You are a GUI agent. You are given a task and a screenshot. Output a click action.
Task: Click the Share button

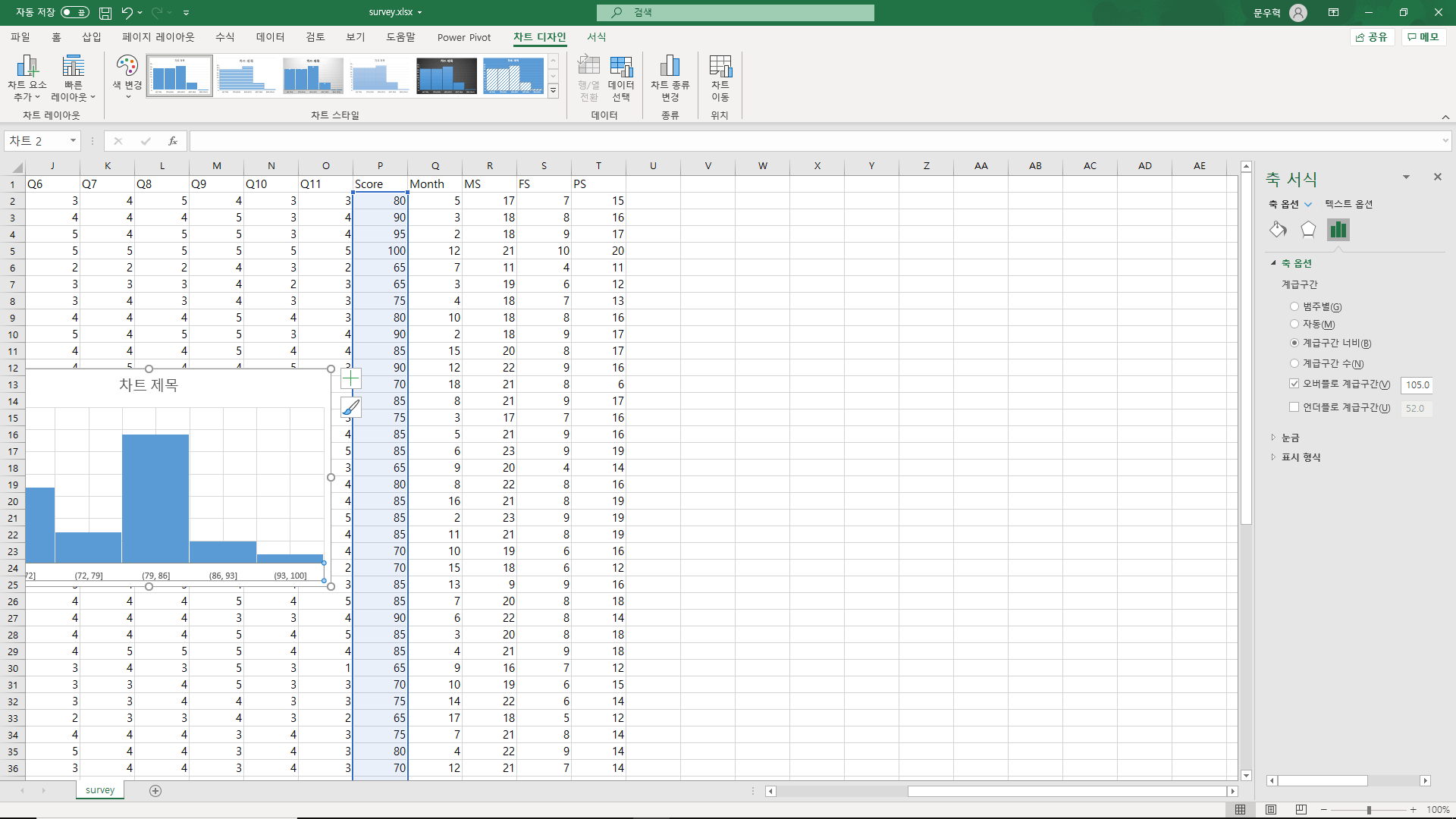pos(1372,37)
